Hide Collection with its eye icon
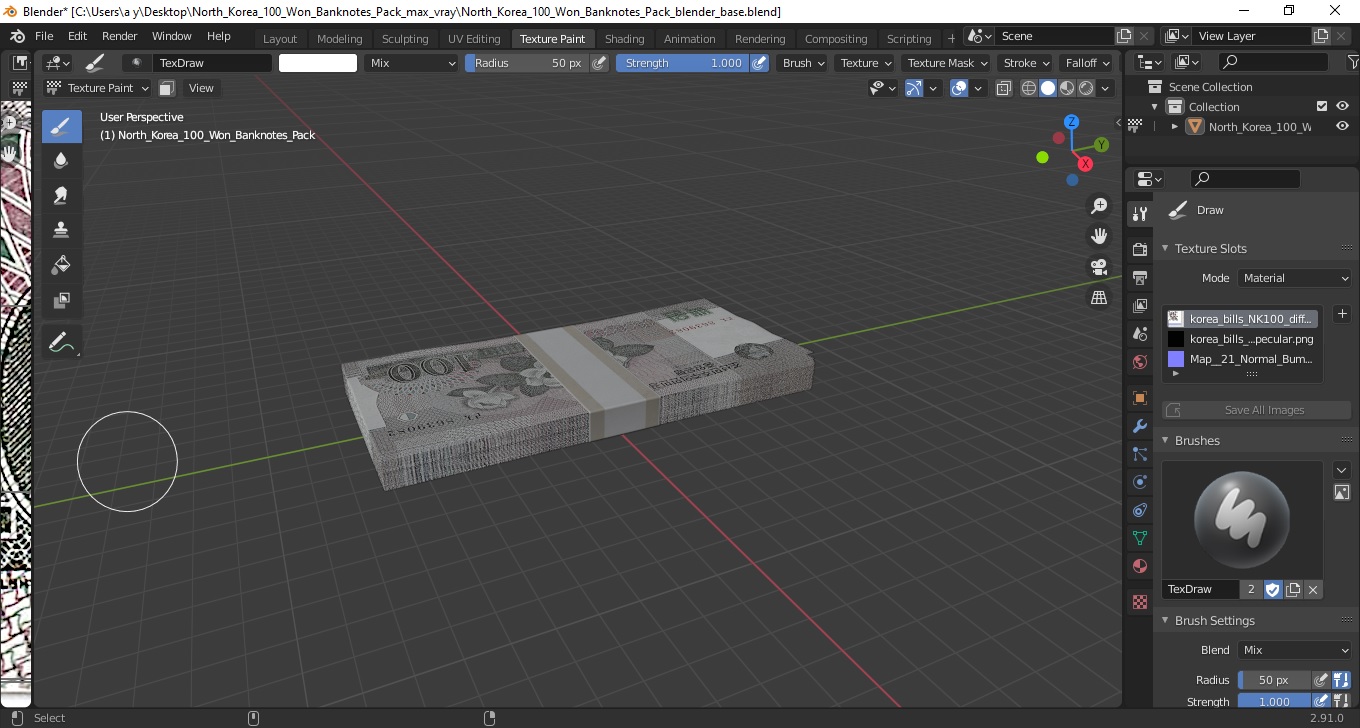Screen dimensions: 1360x728 (1342, 106)
